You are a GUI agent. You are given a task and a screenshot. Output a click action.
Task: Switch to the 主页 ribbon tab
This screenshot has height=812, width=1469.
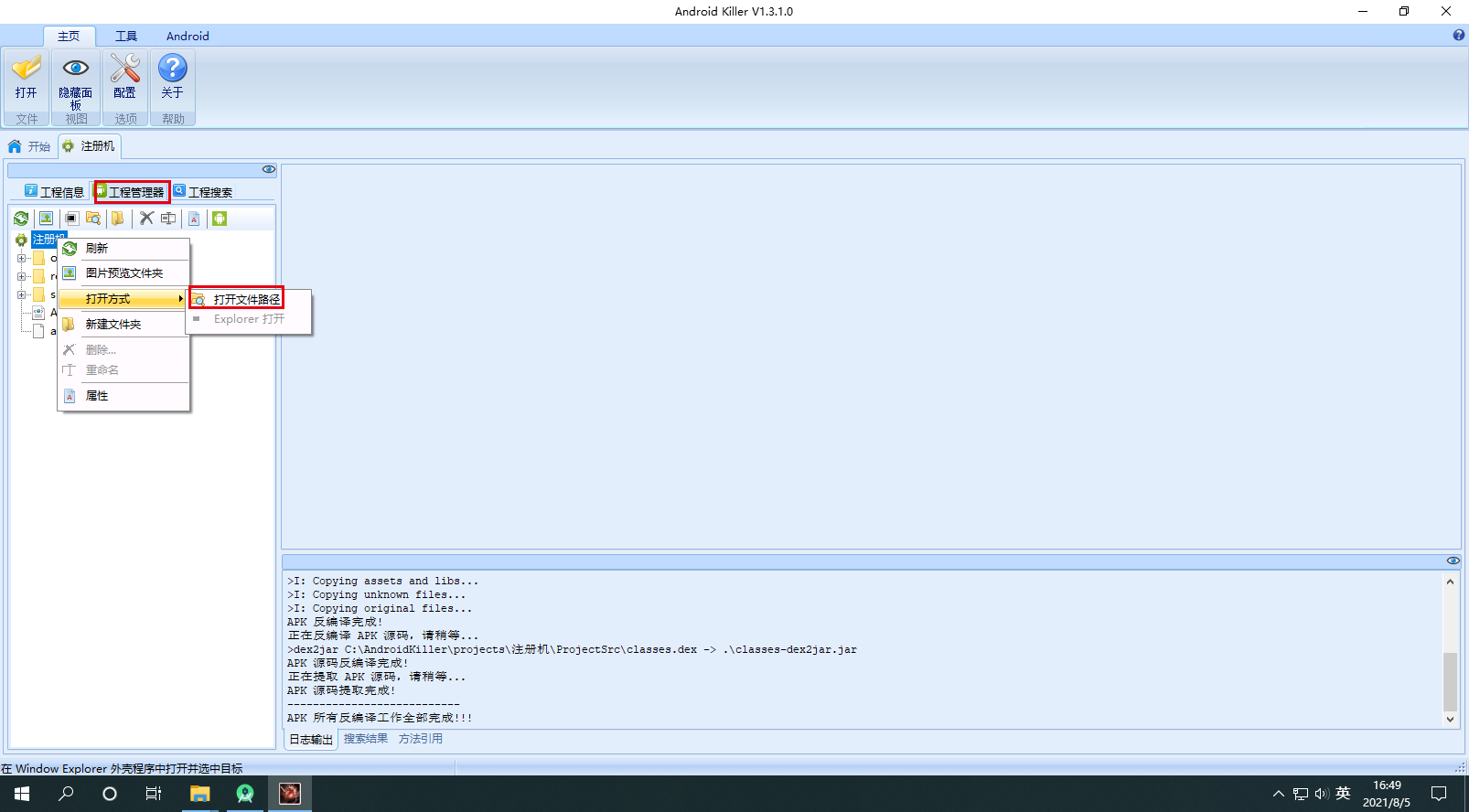coord(69,36)
